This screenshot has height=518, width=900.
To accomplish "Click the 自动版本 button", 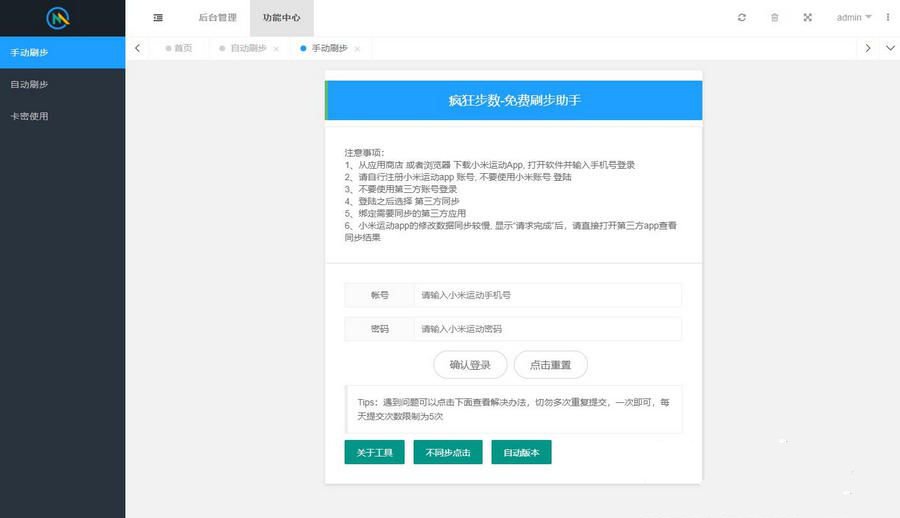I will coord(521,453).
